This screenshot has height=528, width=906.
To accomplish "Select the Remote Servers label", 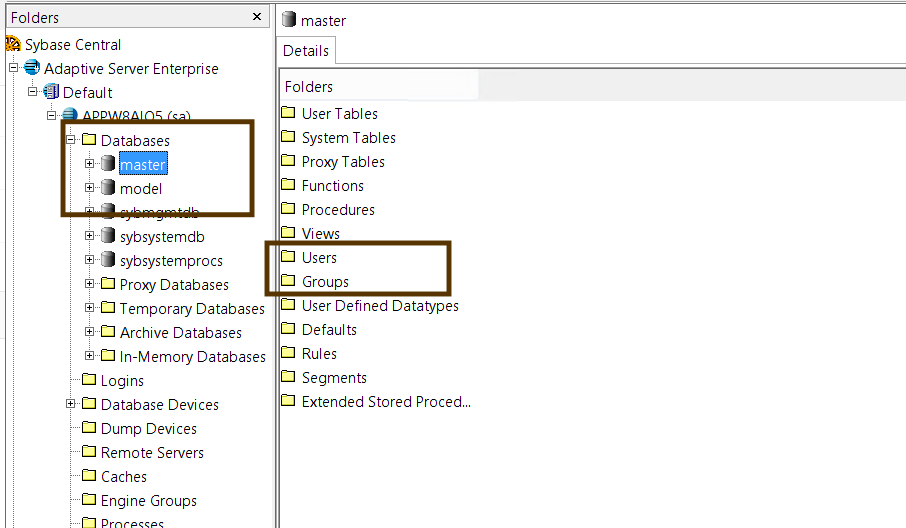I will click(152, 452).
